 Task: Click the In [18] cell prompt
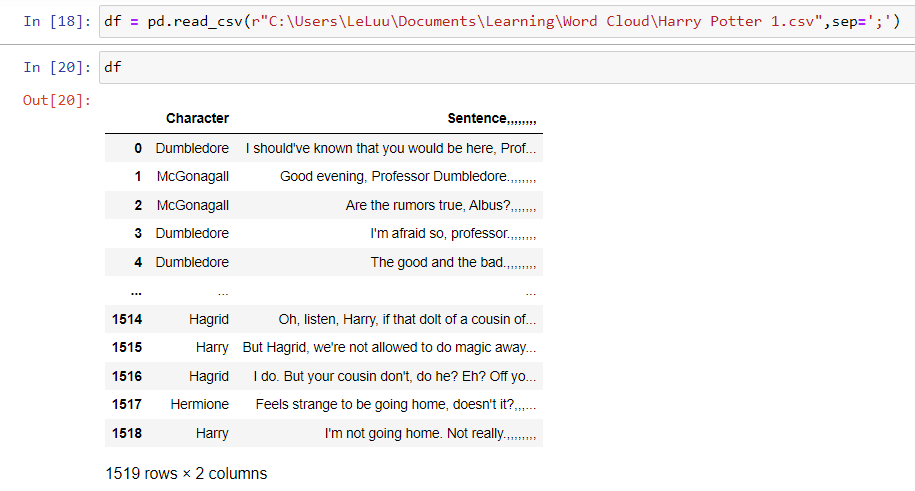pos(57,22)
